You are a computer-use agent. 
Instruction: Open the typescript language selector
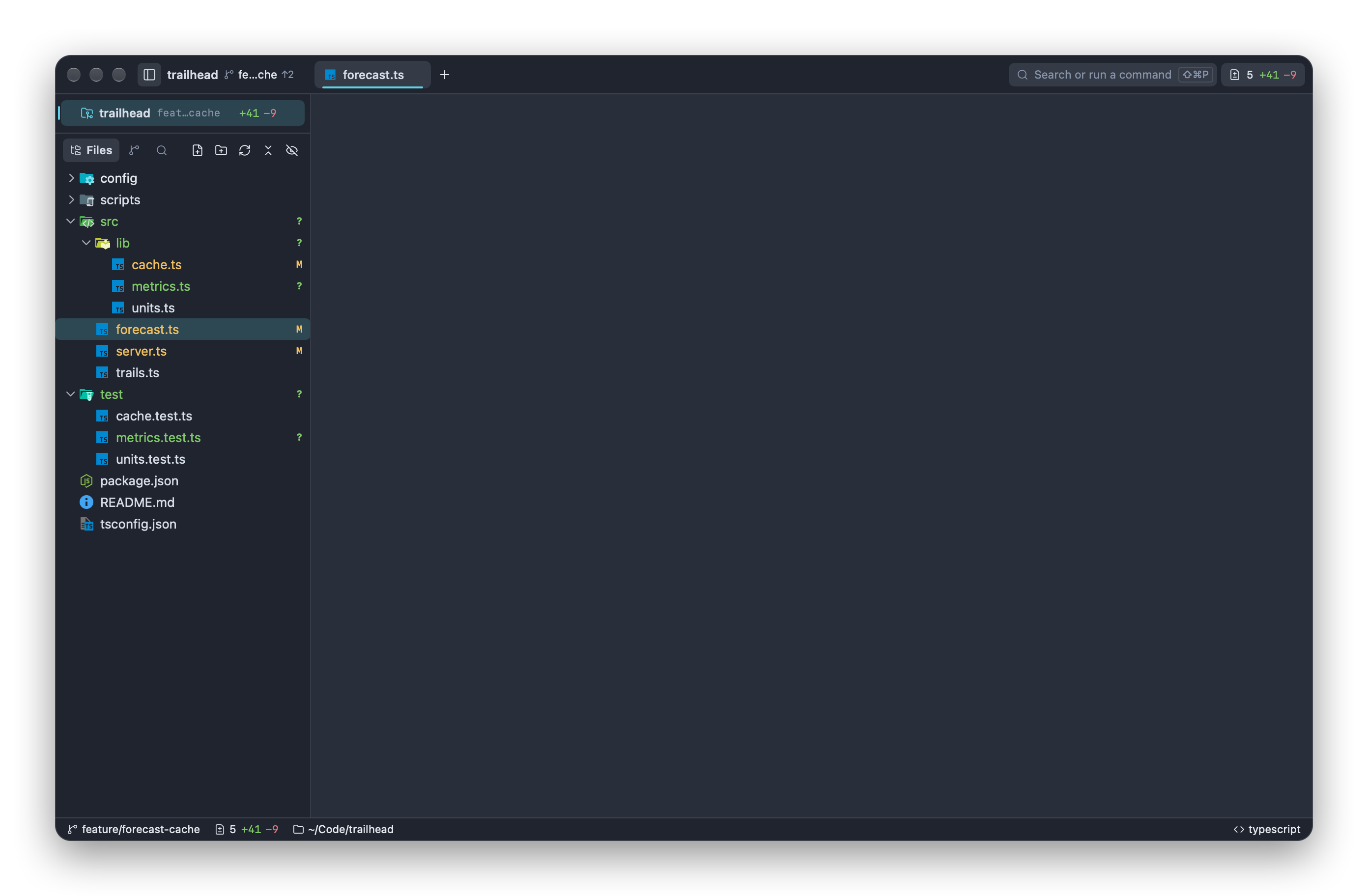(x=1267, y=829)
